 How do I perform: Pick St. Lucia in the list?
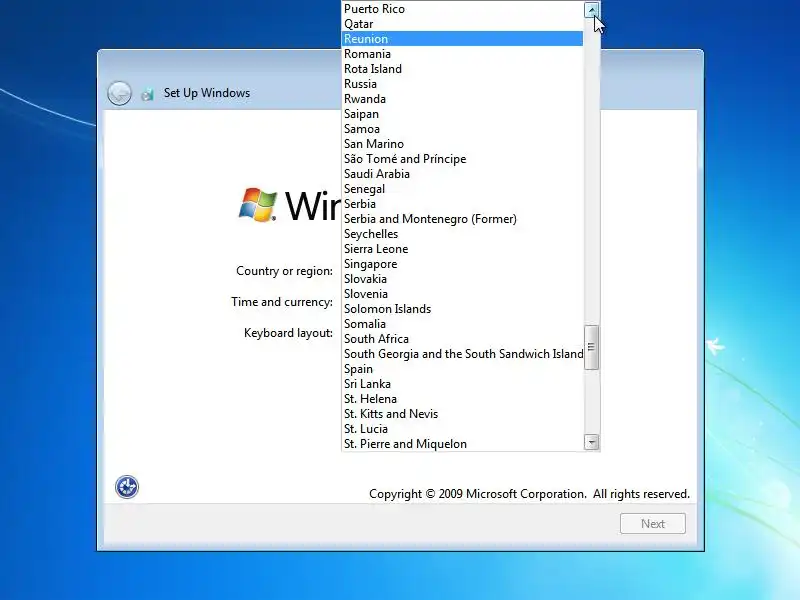tap(462, 429)
